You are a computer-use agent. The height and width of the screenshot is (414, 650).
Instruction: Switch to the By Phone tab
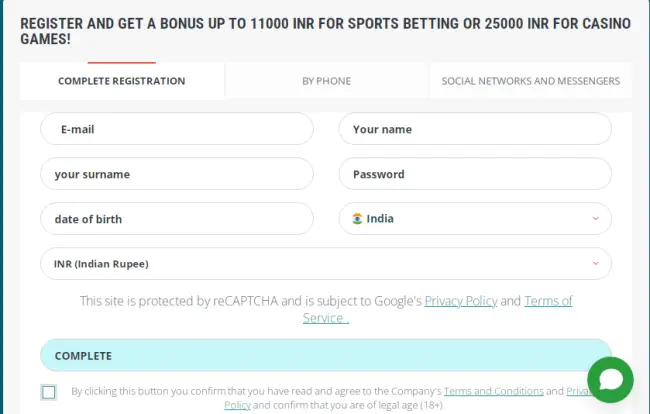tap(326, 81)
